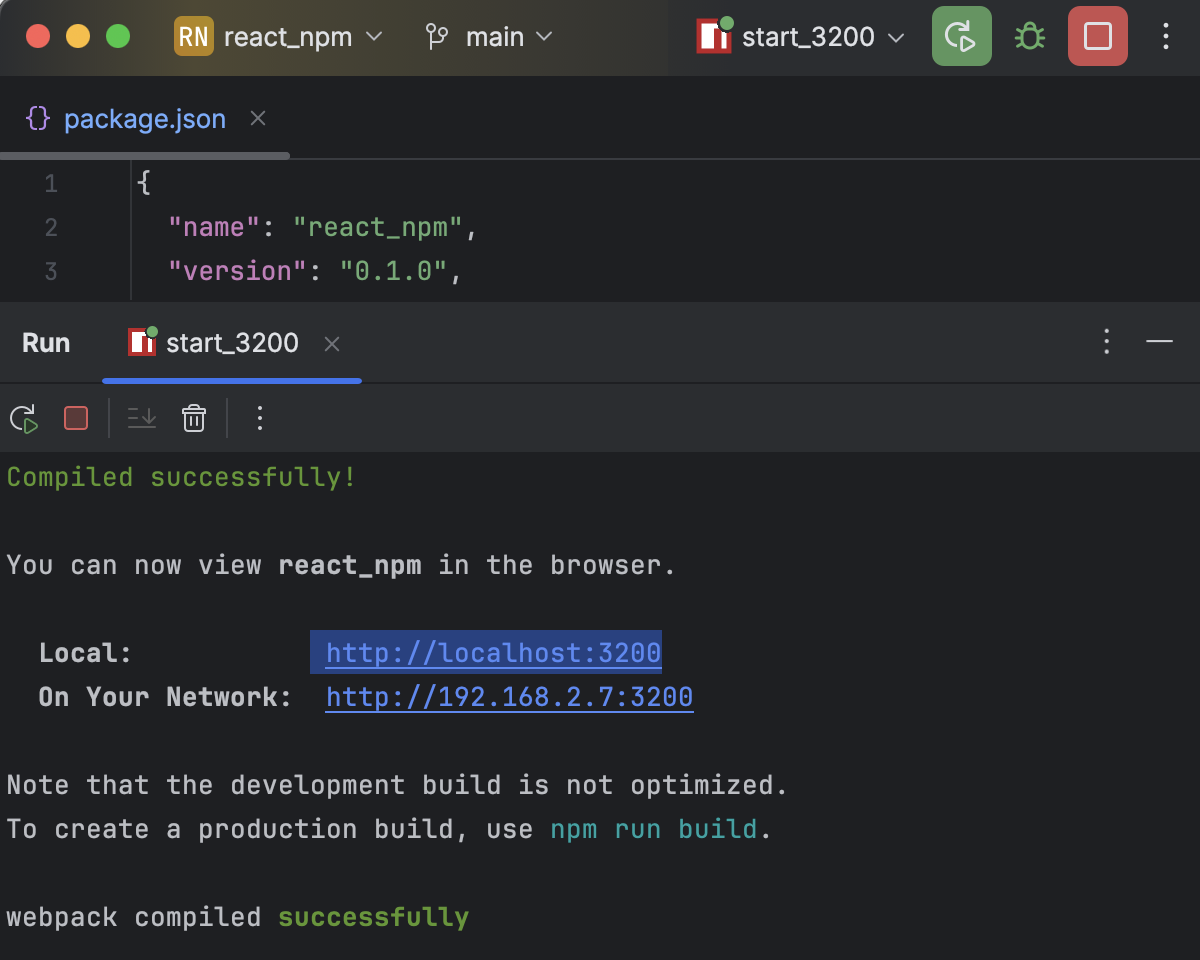Screen dimensions: 1200x960
Task: Open the console's more options icon
Action: click(259, 418)
